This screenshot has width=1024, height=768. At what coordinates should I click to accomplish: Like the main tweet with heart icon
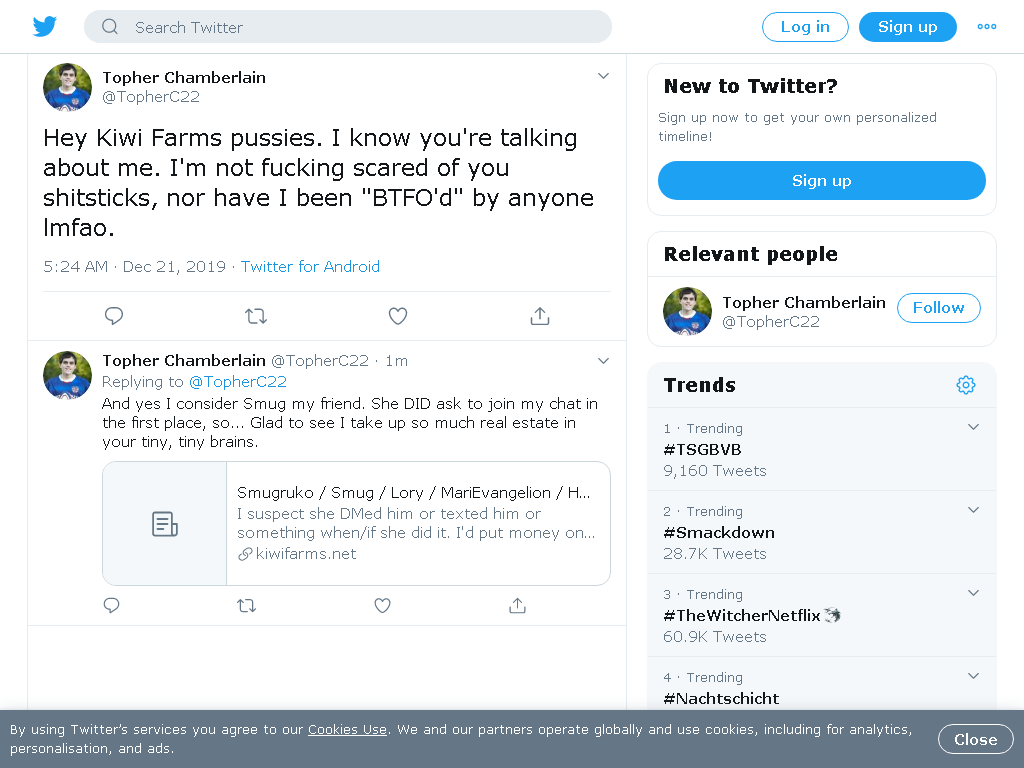(398, 316)
